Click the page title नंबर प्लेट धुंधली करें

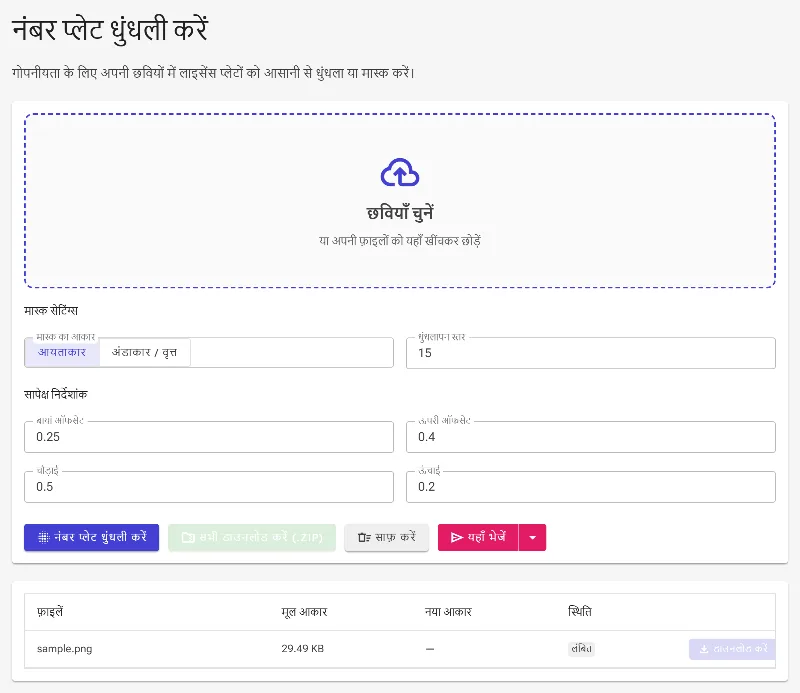(x=110, y=29)
